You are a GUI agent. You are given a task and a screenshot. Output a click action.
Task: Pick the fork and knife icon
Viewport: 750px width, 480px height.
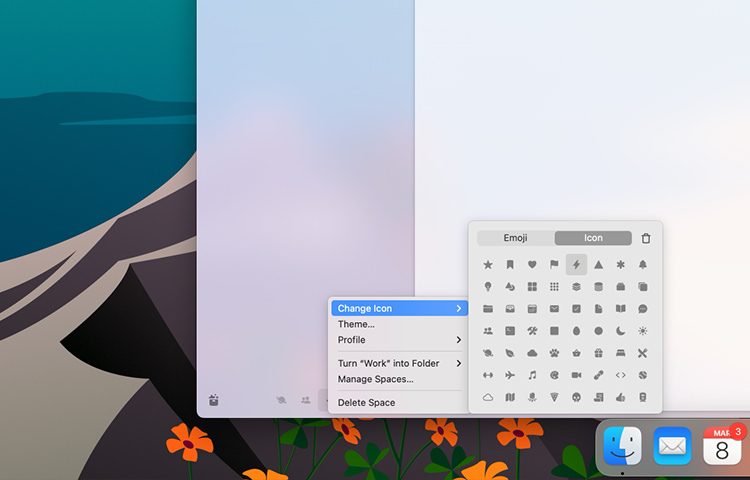(x=642, y=353)
